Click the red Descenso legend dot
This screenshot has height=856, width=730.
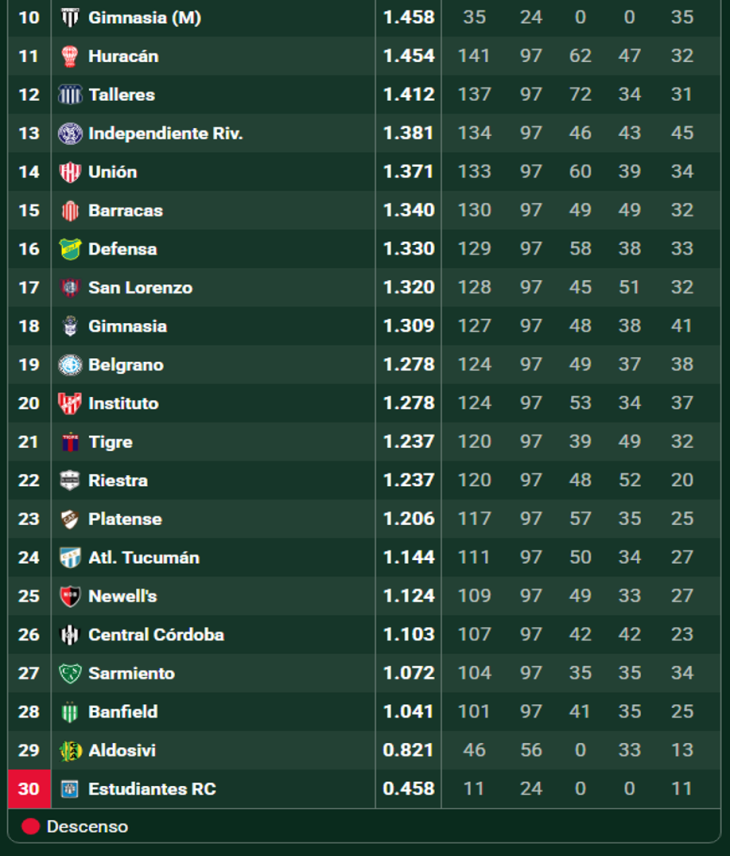[x=31, y=827]
